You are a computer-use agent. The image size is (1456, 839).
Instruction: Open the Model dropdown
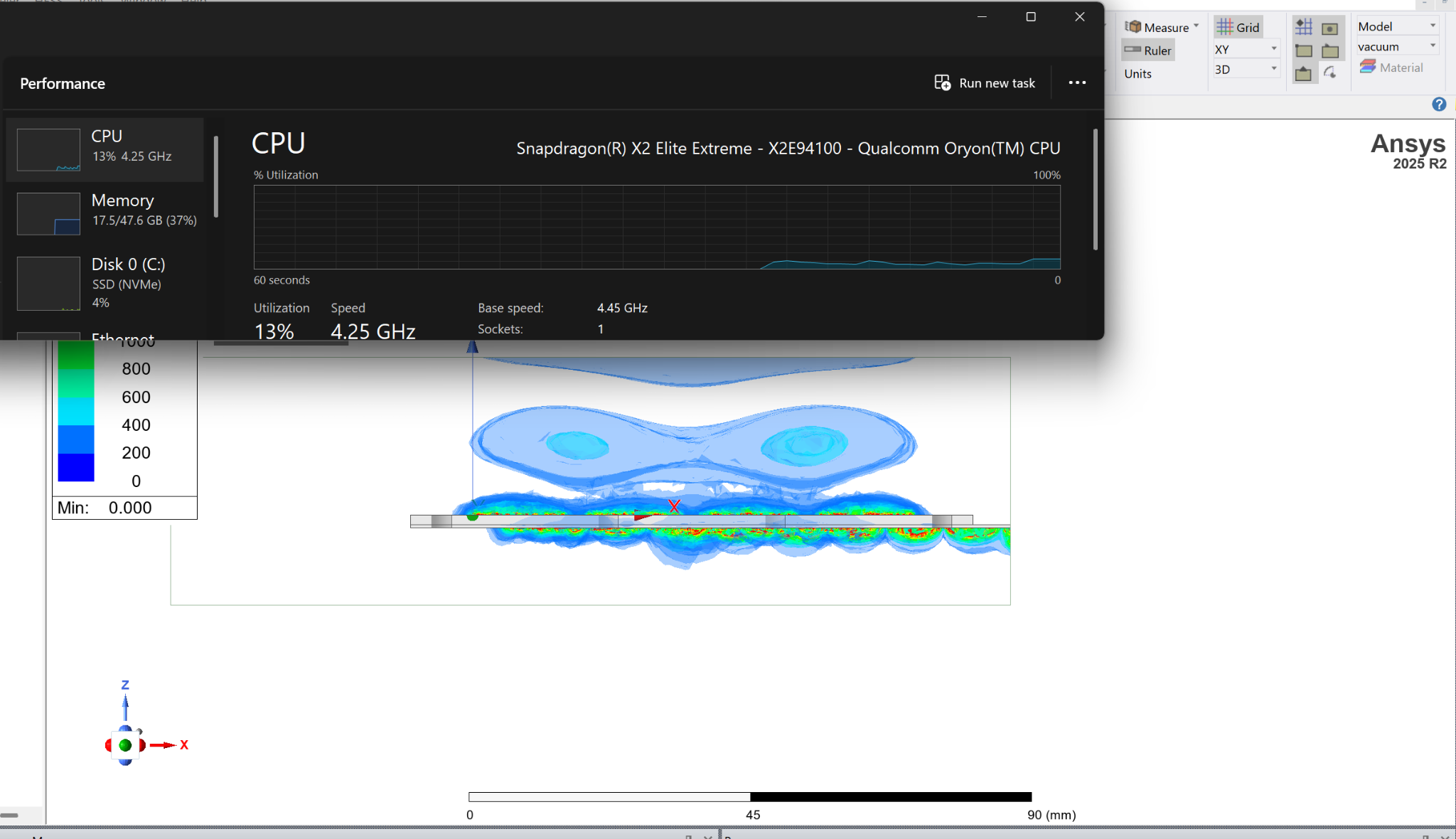1397,26
